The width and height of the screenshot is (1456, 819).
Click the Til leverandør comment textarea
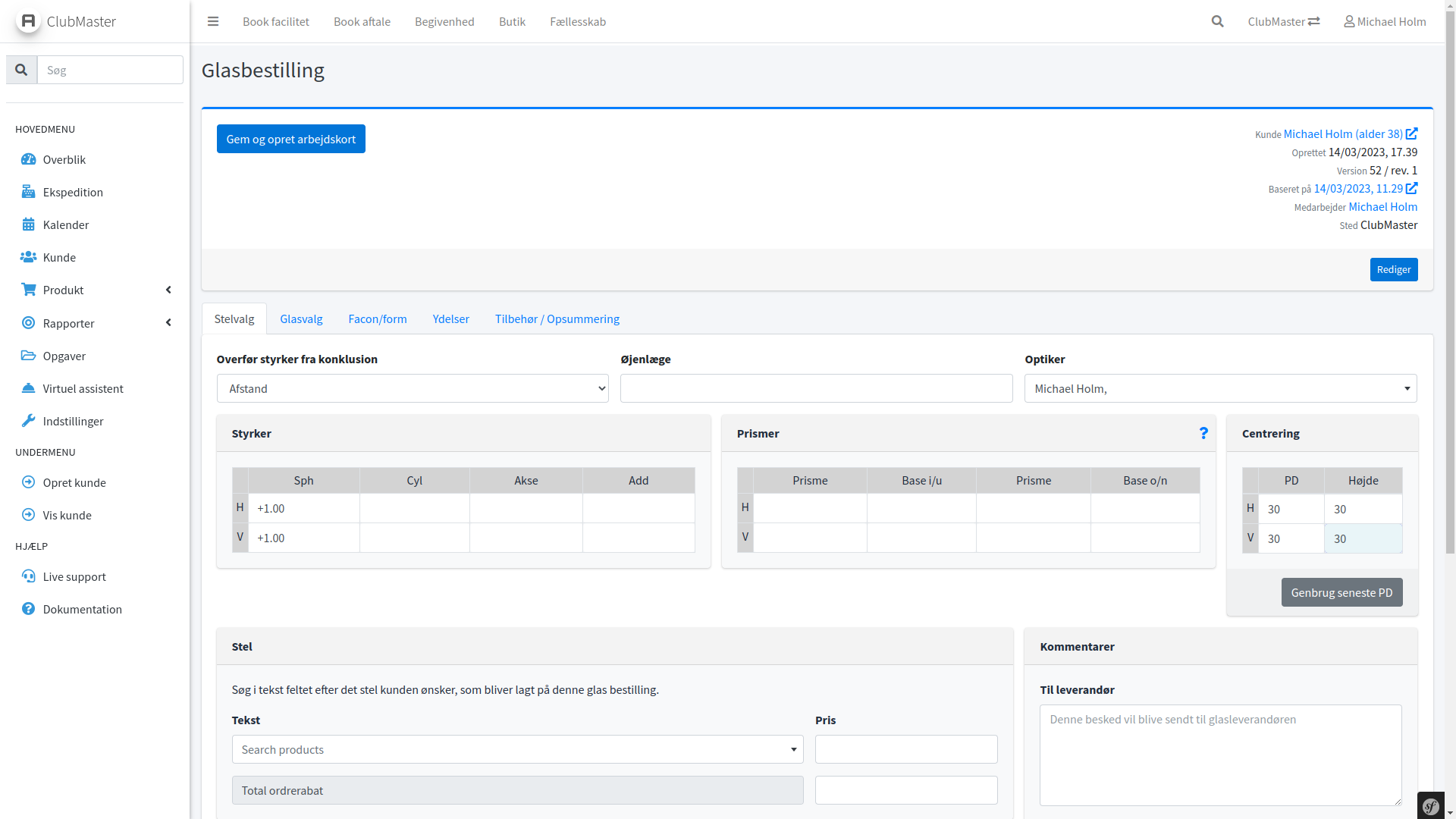click(1220, 755)
